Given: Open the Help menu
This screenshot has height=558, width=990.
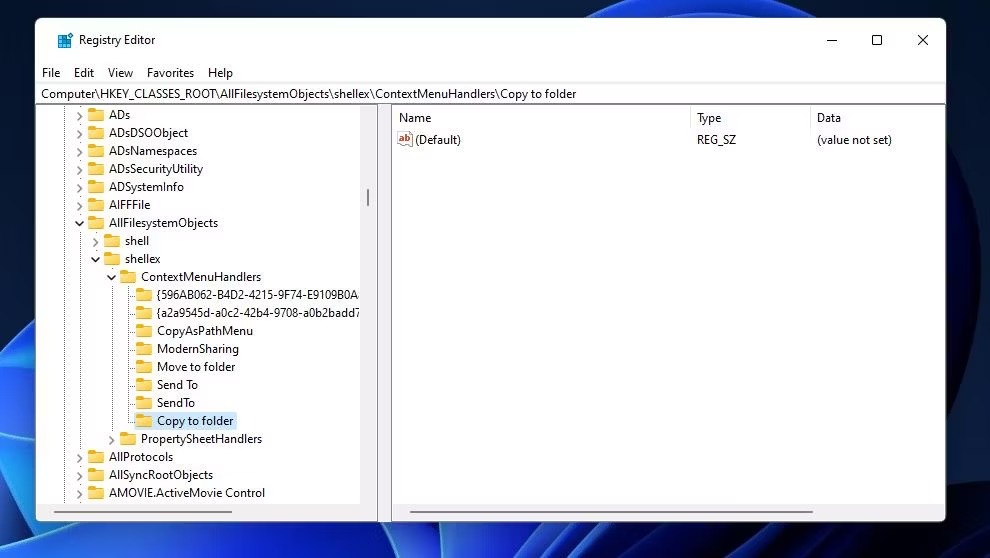Looking at the screenshot, I should click(220, 73).
